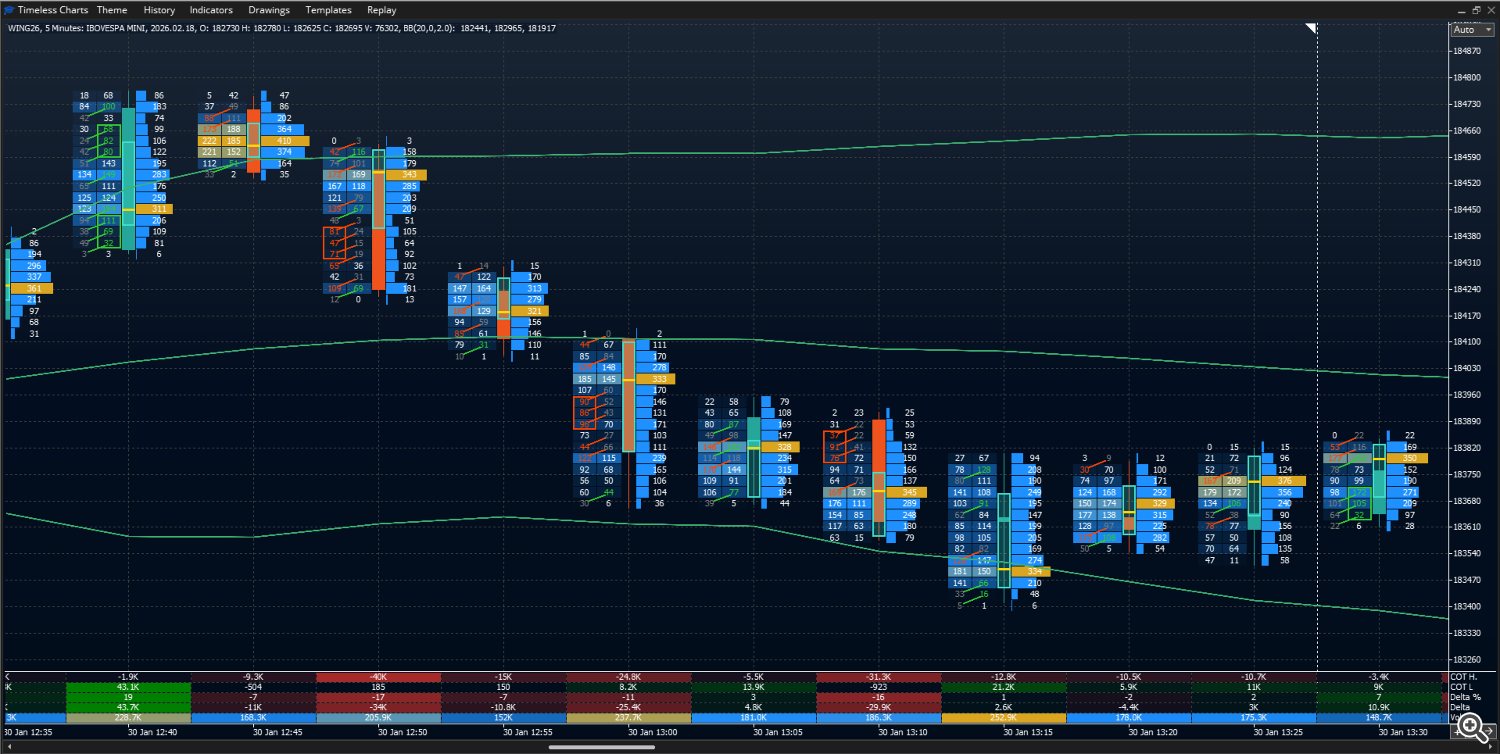Click the 184660 price scale label
Viewport: 1500px width, 754px height.
point(1468,130)
